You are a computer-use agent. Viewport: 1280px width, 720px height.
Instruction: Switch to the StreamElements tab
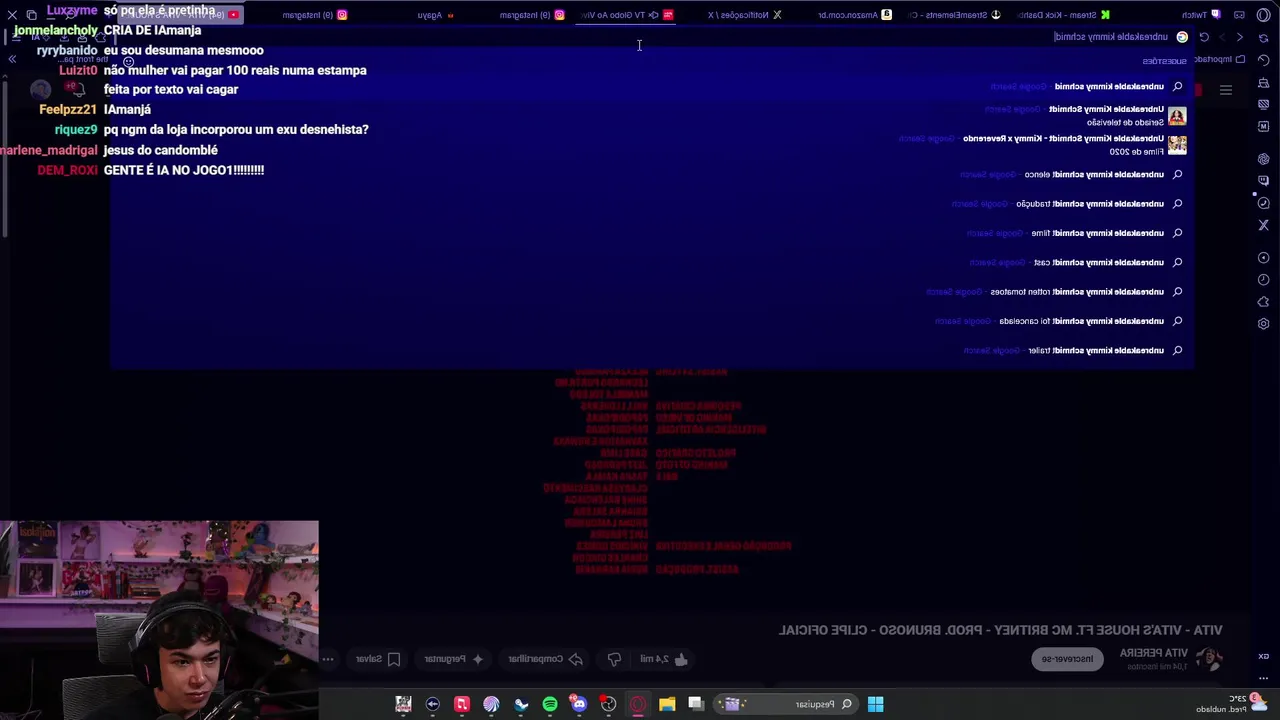click(x=956, y=15)
